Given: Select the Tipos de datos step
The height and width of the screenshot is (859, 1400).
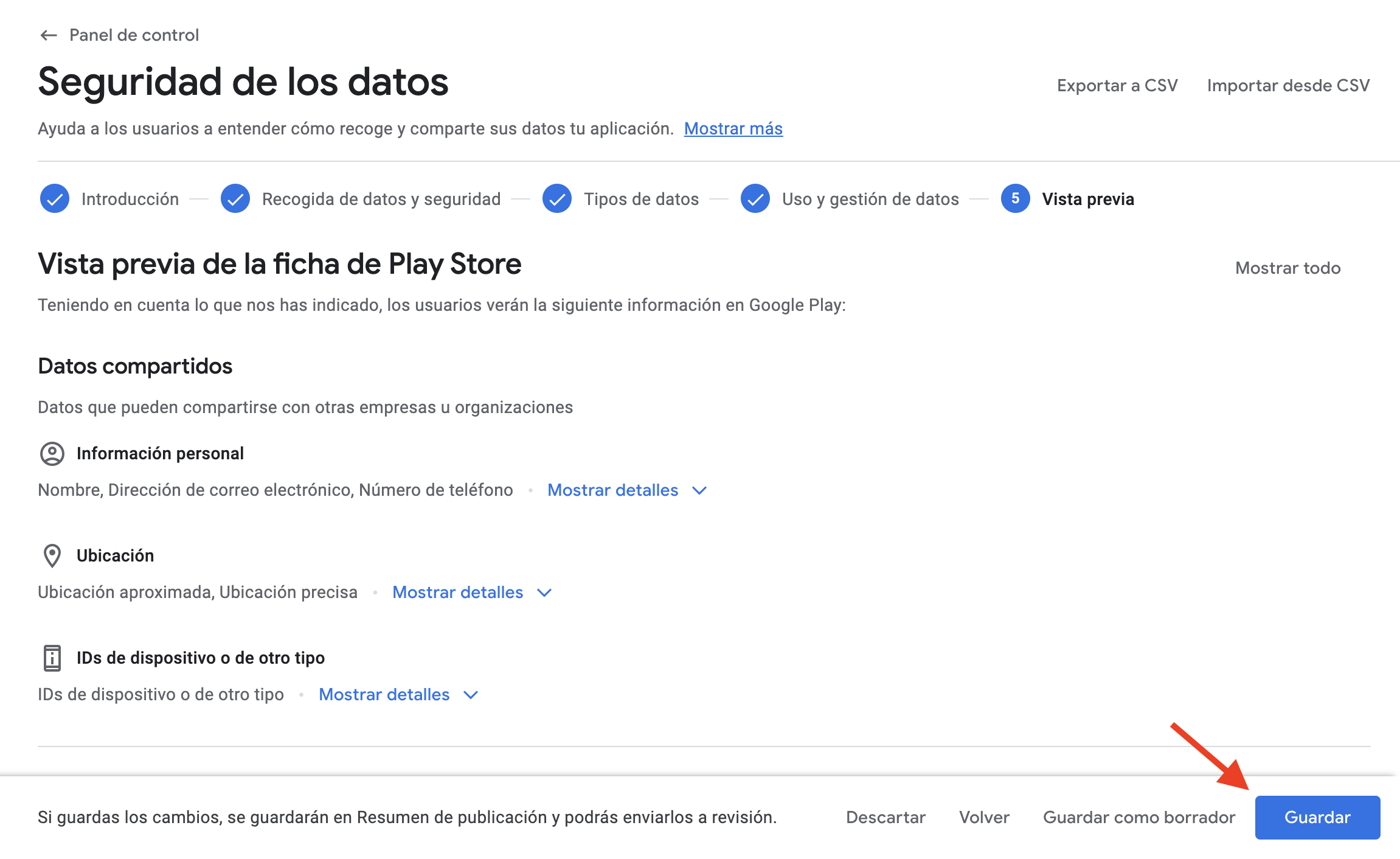Looking at the screenshot, I should (641, 199).
